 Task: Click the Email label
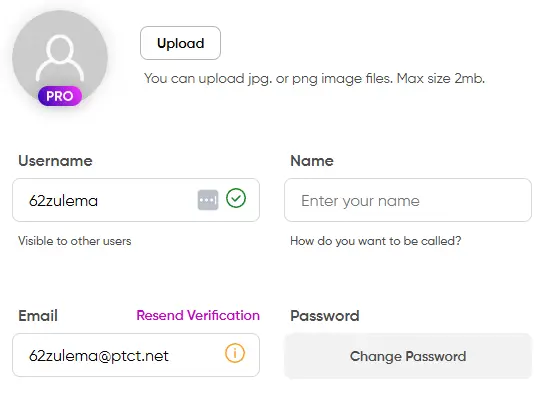(38, 316)
